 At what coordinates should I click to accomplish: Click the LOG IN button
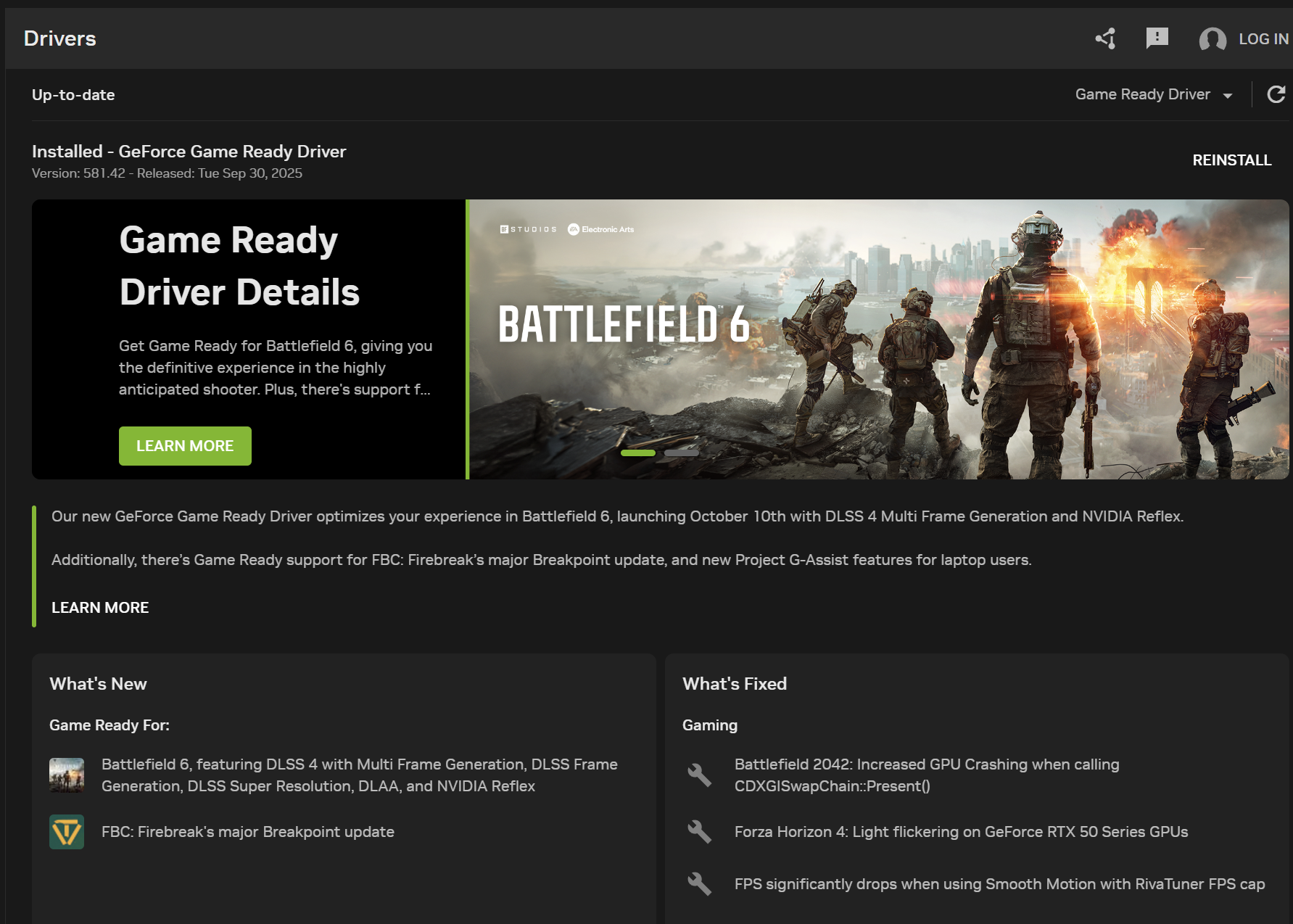[x=1263, y=39]
